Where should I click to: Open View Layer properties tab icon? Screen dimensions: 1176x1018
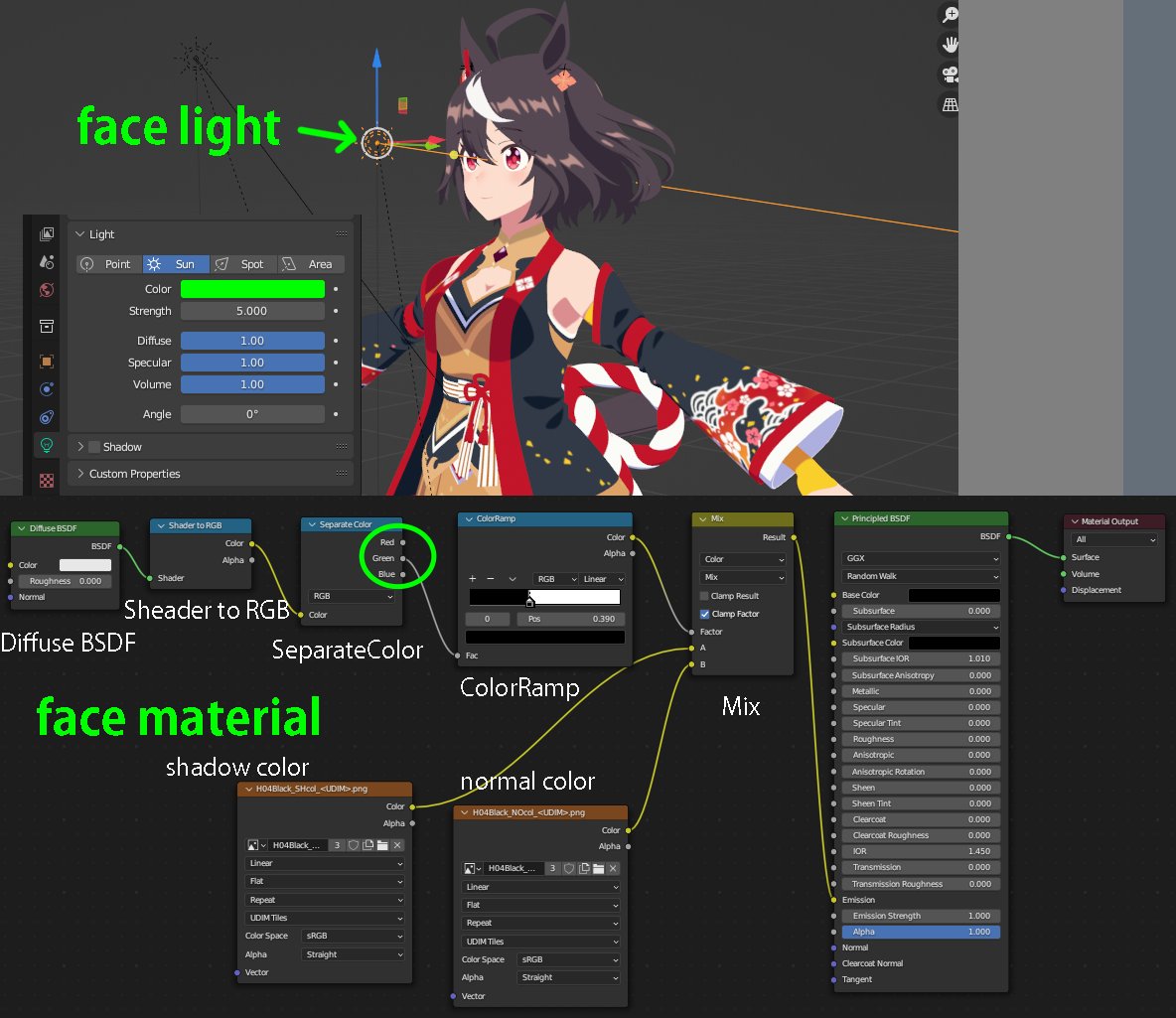pyautogui.click(x=47, y=234)
